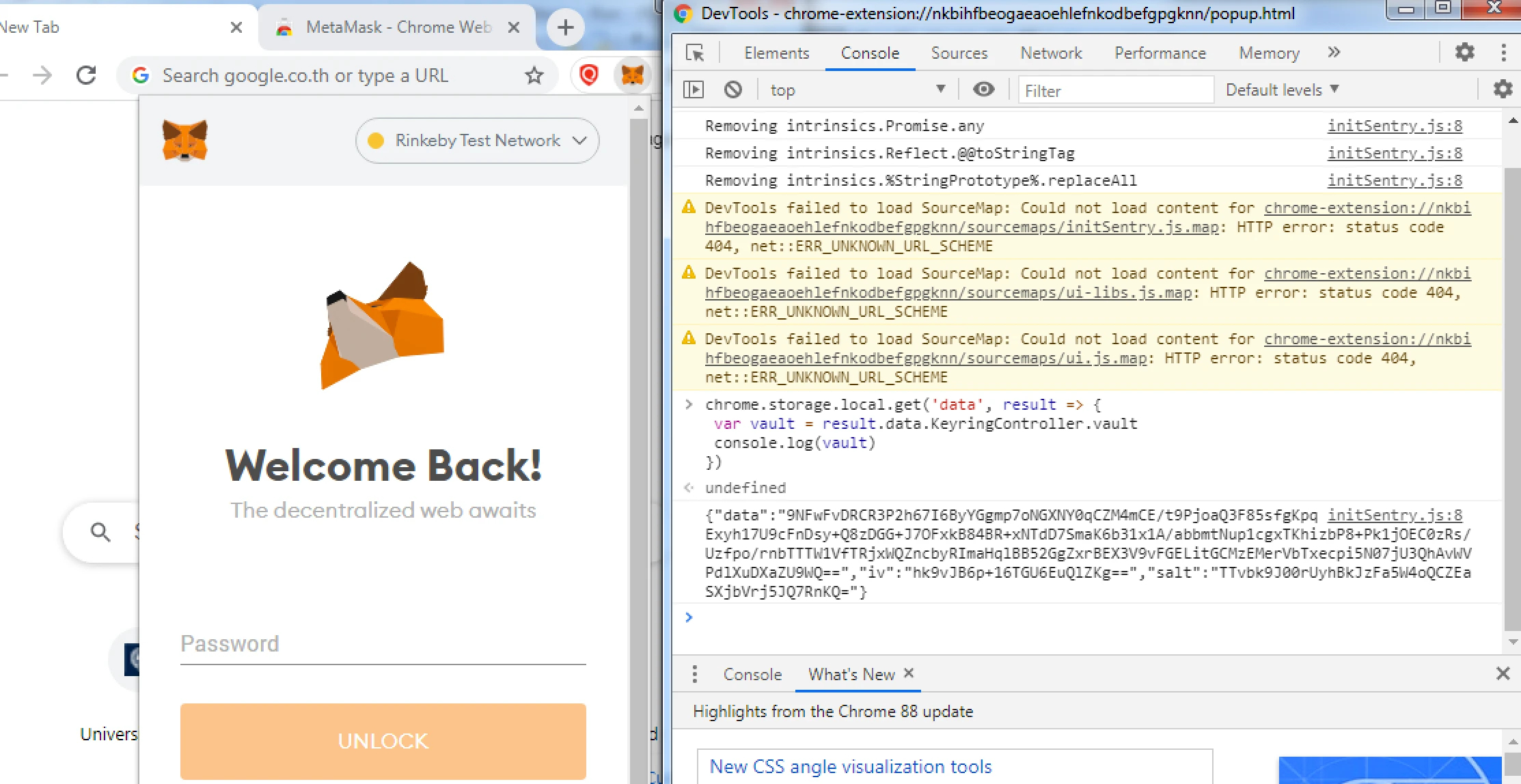Close the What's New drawer tab
The width and height of the screenshot is (1521, 784).
pyautogui.click(x=909, y=673)
